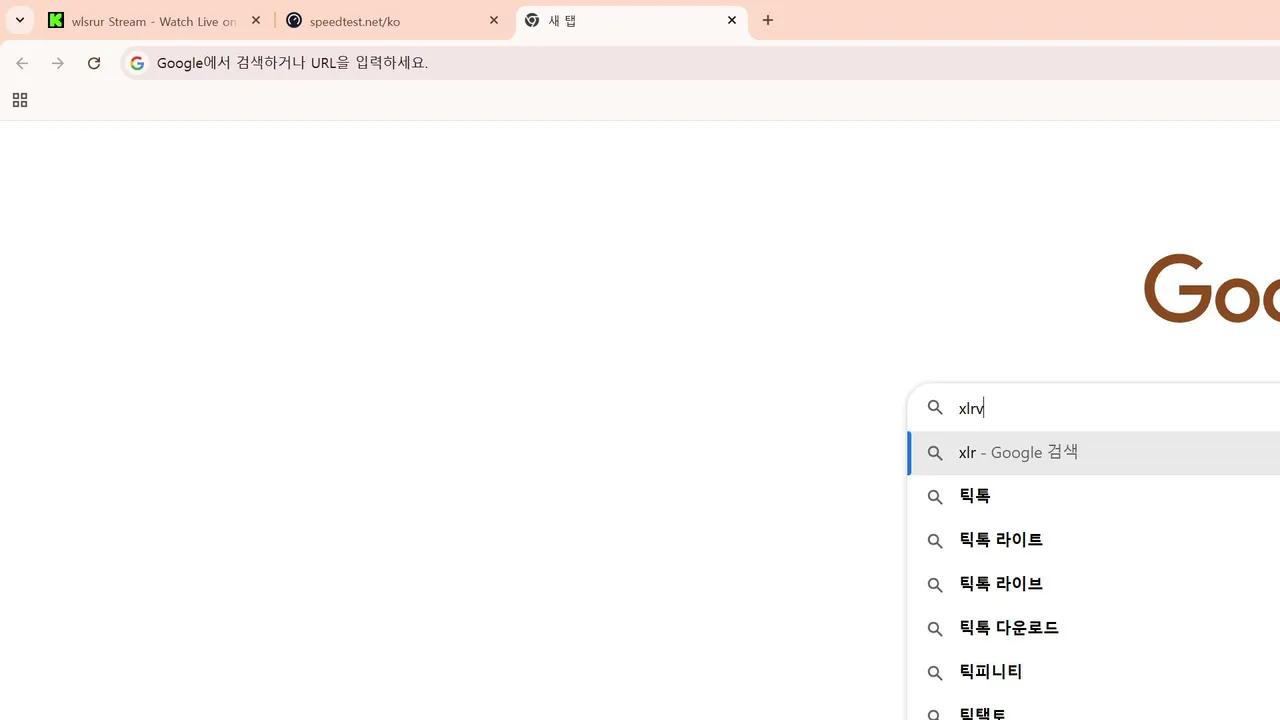Click the Speedtest favicon on its tab

(294, 21)
